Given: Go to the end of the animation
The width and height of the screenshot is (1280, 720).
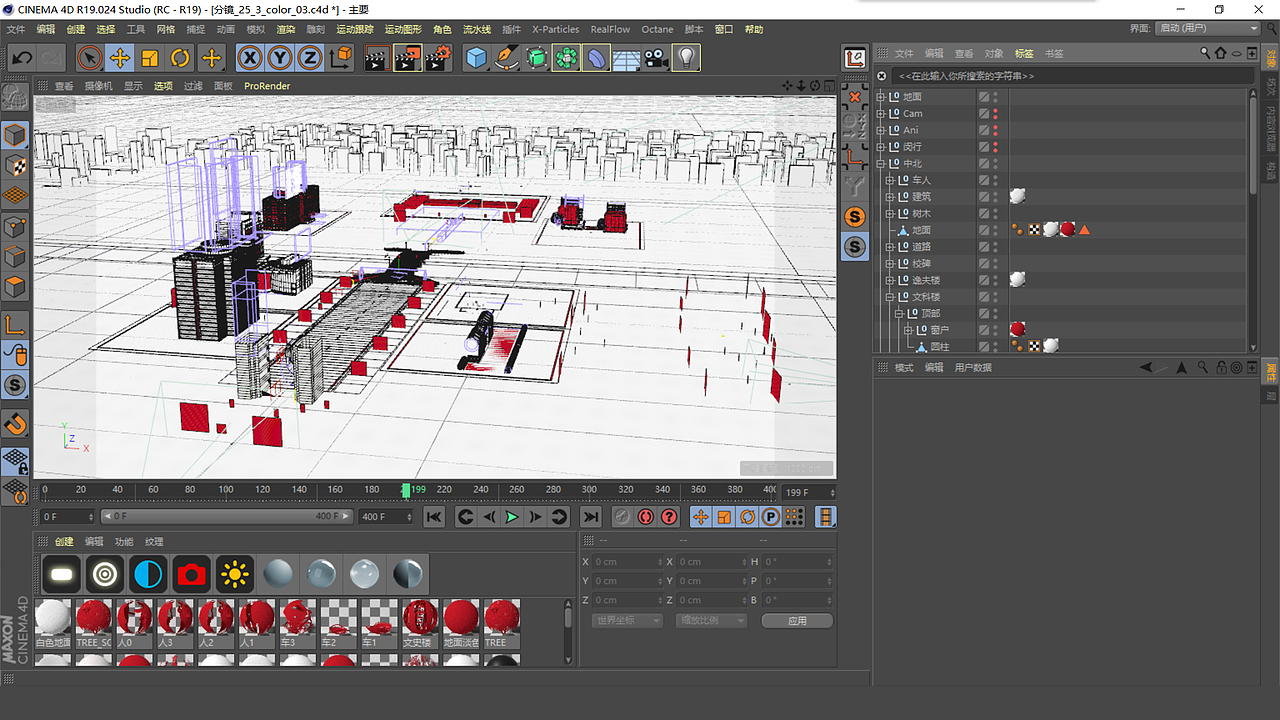Looking at the screenshot, I should 591,517.
